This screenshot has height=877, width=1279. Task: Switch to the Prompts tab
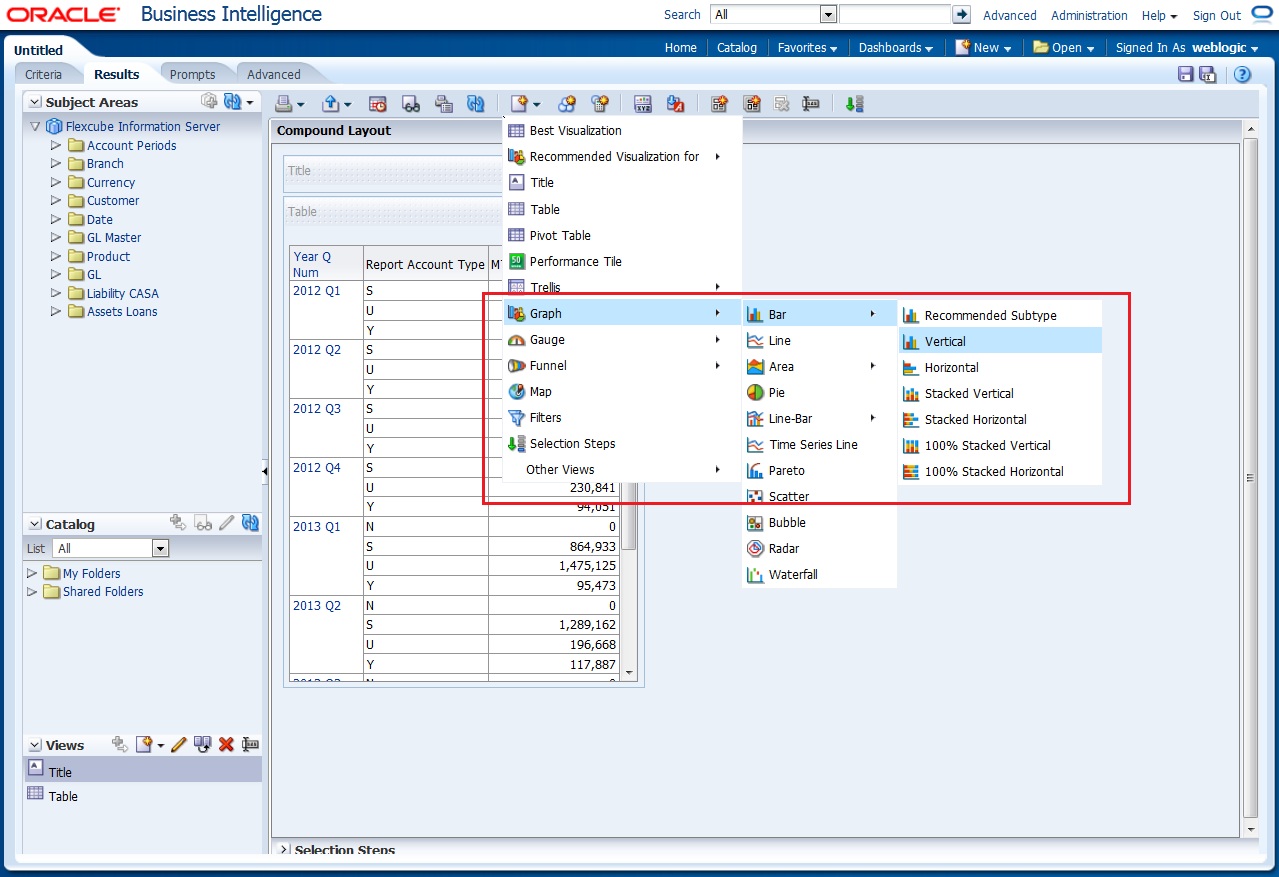tap(192, 74)
